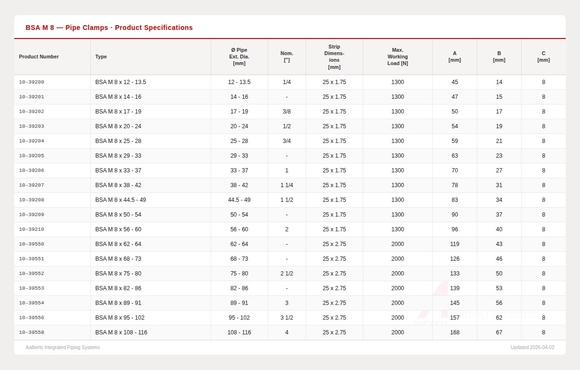Select product number 10-39206
This screenshot has width=580, height=370.
[x=31, y=171]
